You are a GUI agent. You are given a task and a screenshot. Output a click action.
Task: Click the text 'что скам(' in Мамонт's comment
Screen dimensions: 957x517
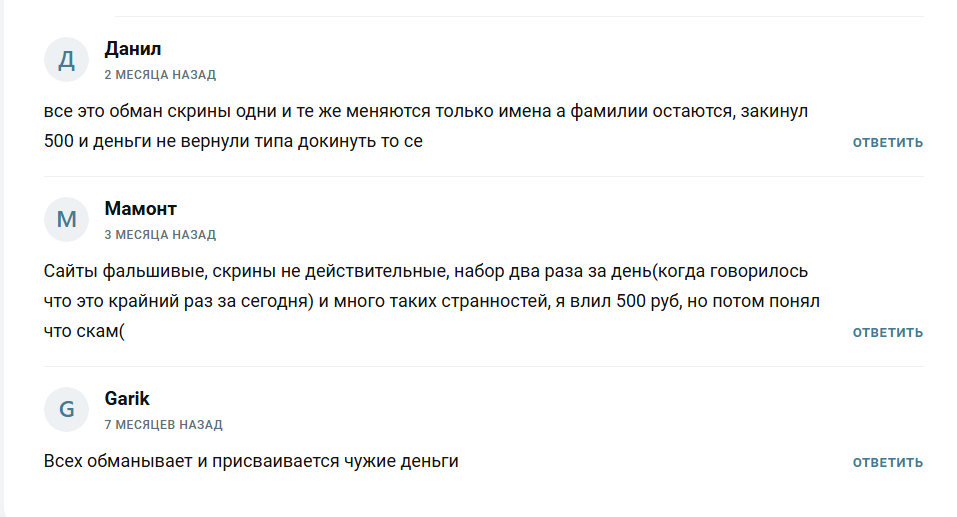[x=84, y=331]
